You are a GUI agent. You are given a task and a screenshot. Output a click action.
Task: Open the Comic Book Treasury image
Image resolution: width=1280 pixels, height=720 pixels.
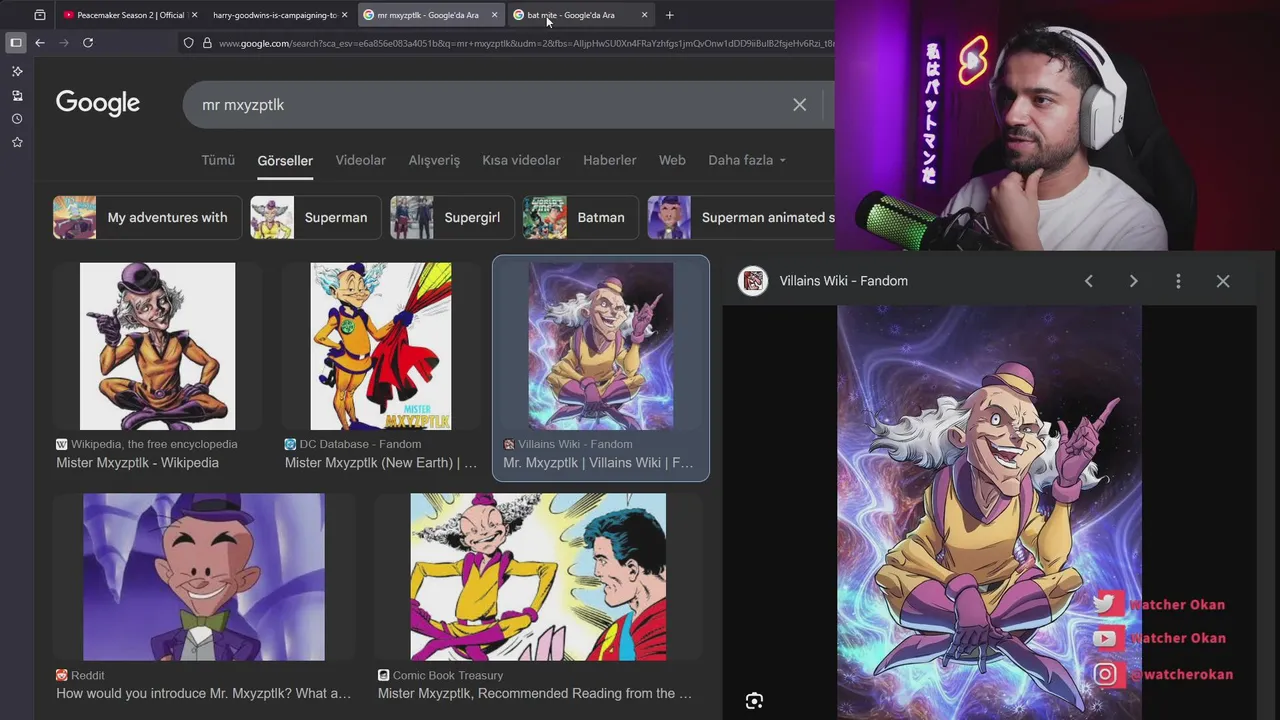click(x=538, y=577)
